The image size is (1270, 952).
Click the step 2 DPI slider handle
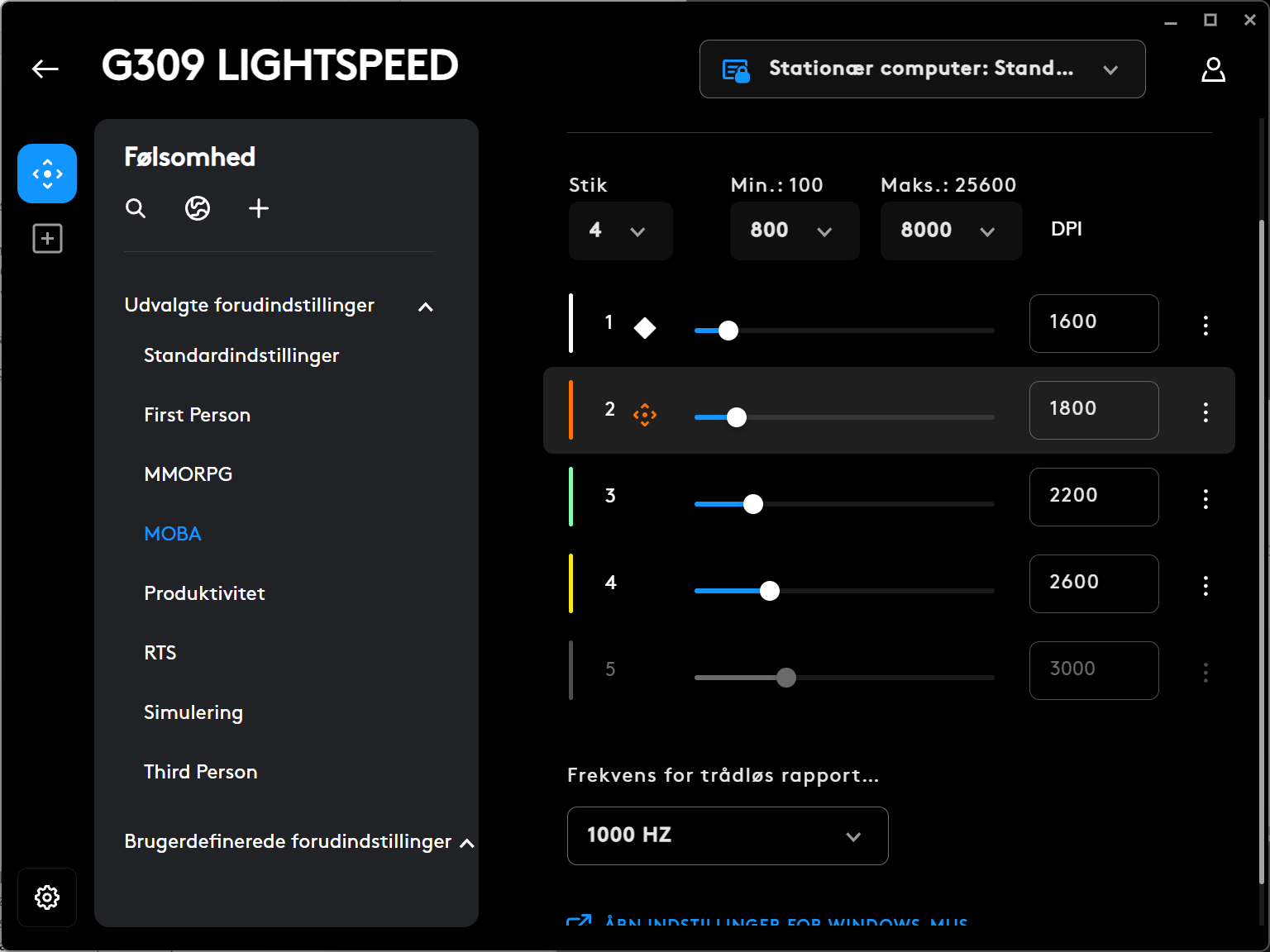pos(737,417)
